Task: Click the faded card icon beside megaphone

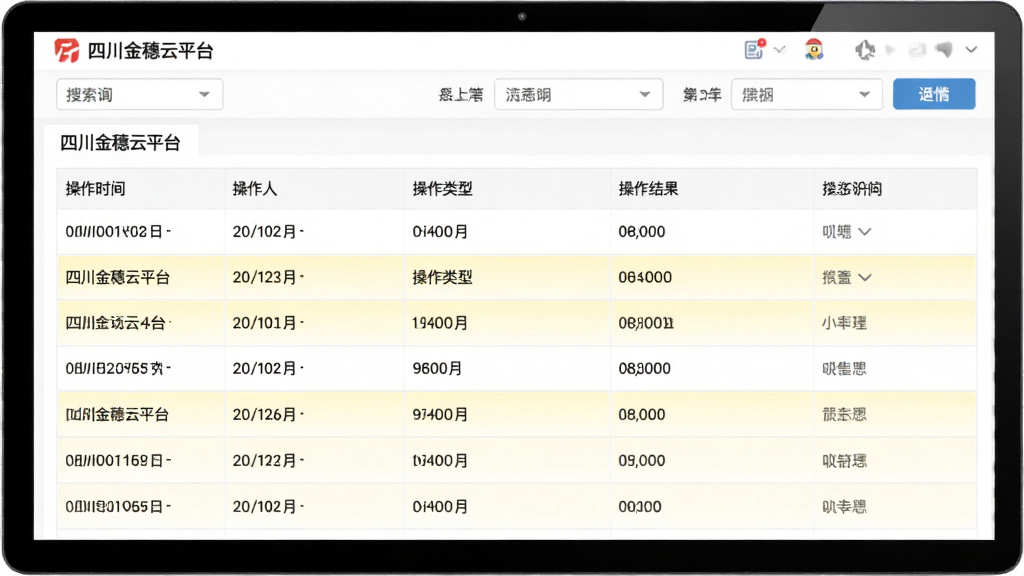Action: click(x=918, y=50)
